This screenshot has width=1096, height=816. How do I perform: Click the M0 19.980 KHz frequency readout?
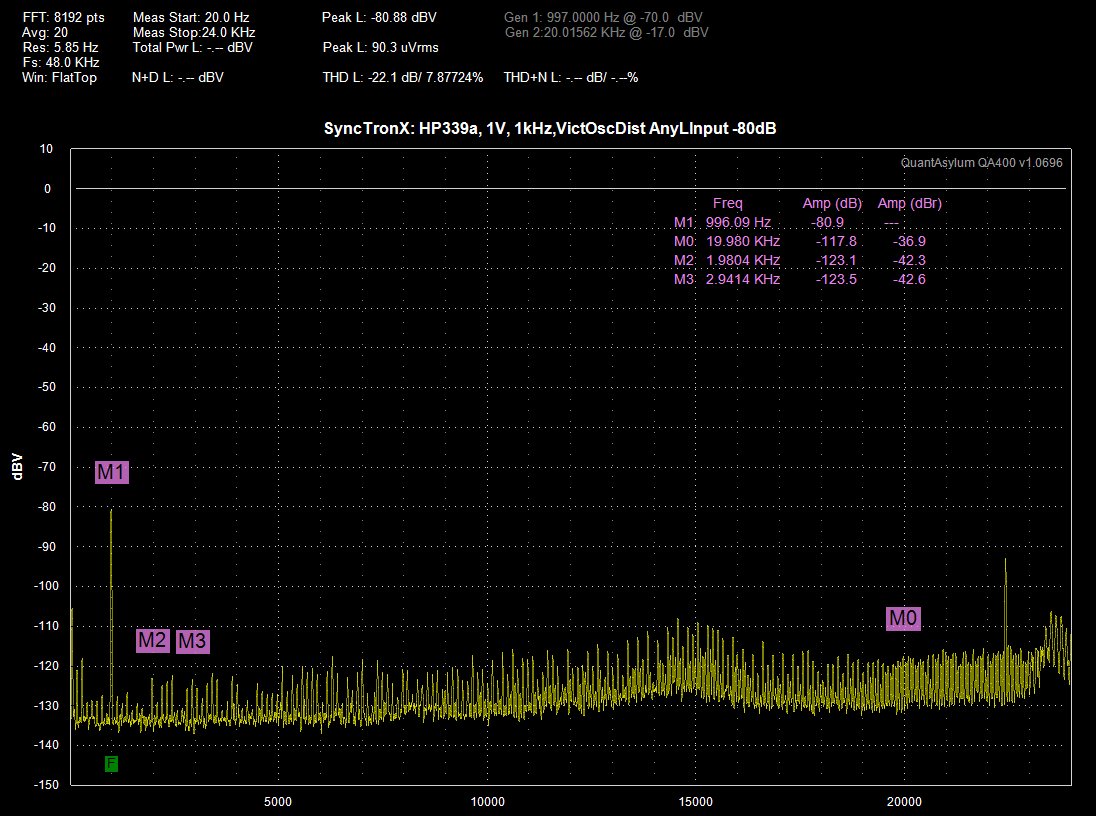(x=743, y=241)
